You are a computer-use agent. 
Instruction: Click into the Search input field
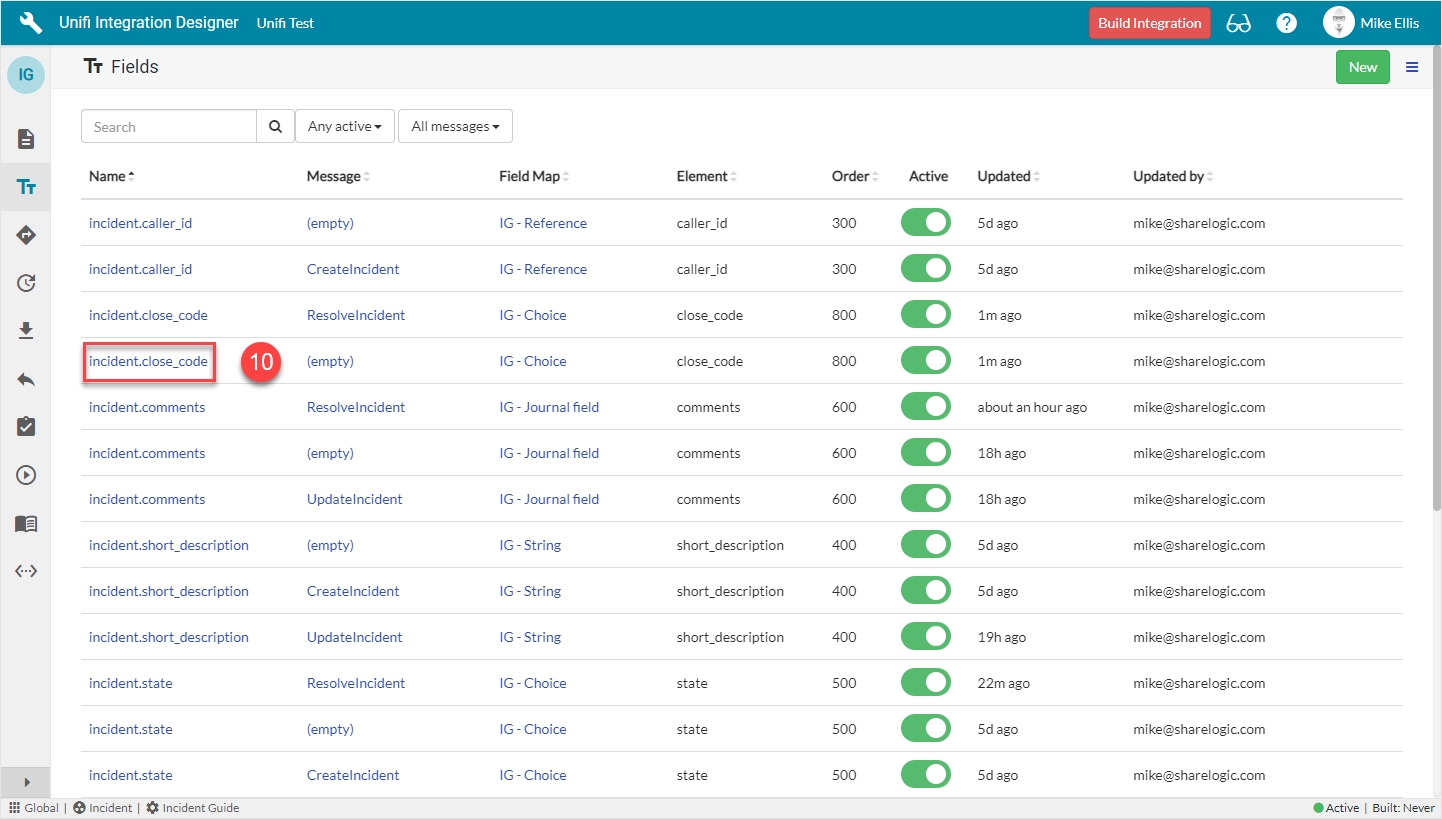[169, 127]
